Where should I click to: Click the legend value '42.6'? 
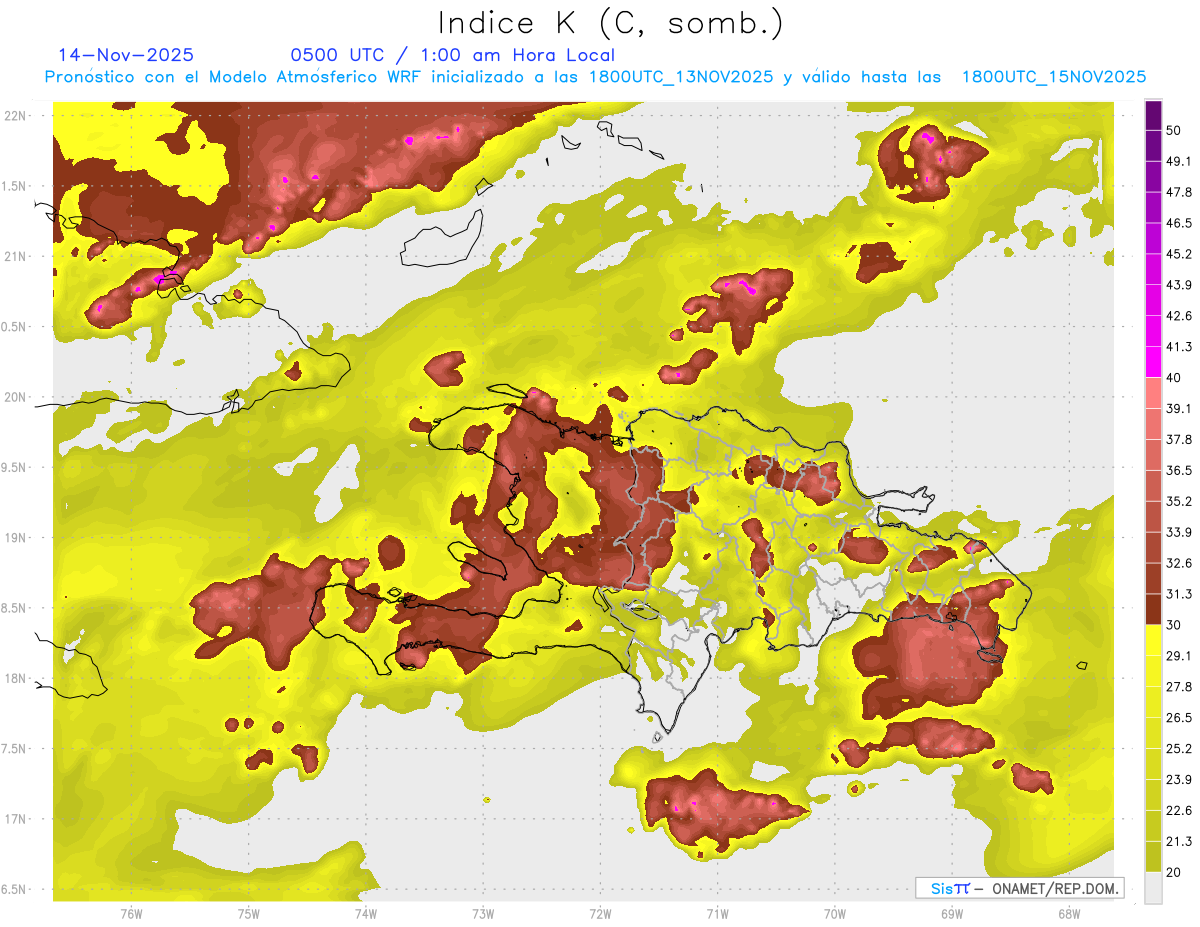tap(1179, 316)
